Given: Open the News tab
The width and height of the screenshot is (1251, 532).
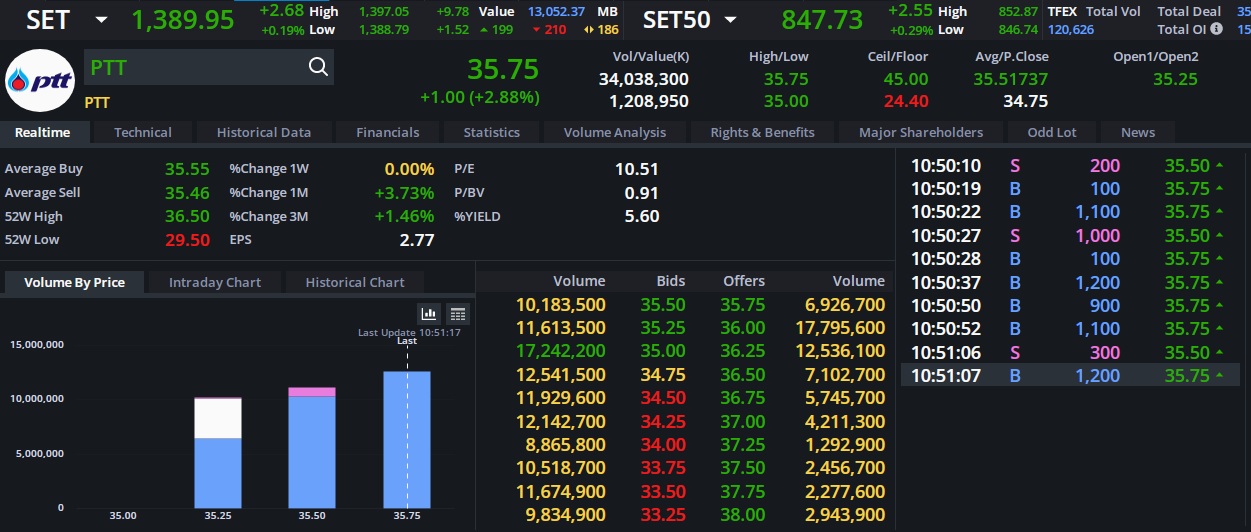Looking at the screenshot, I should (1138, 132).
